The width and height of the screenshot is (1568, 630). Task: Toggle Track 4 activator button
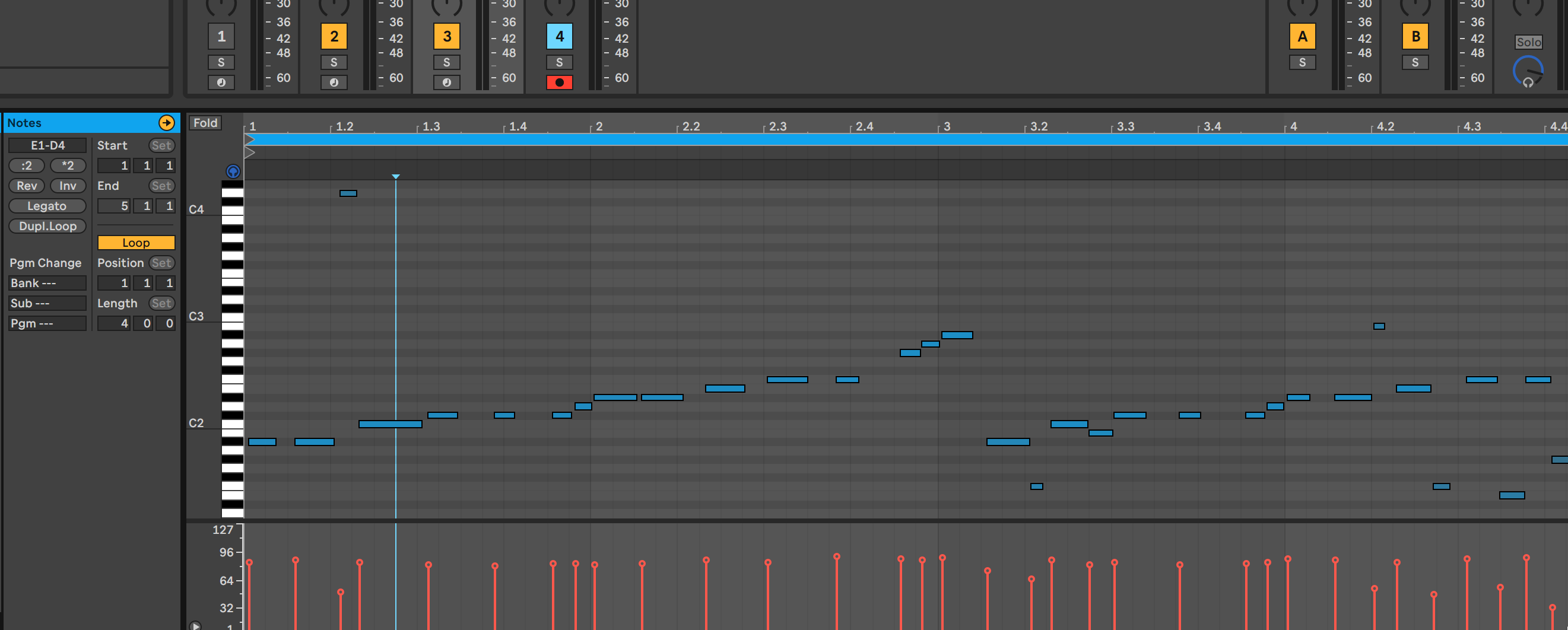point(560,36)
